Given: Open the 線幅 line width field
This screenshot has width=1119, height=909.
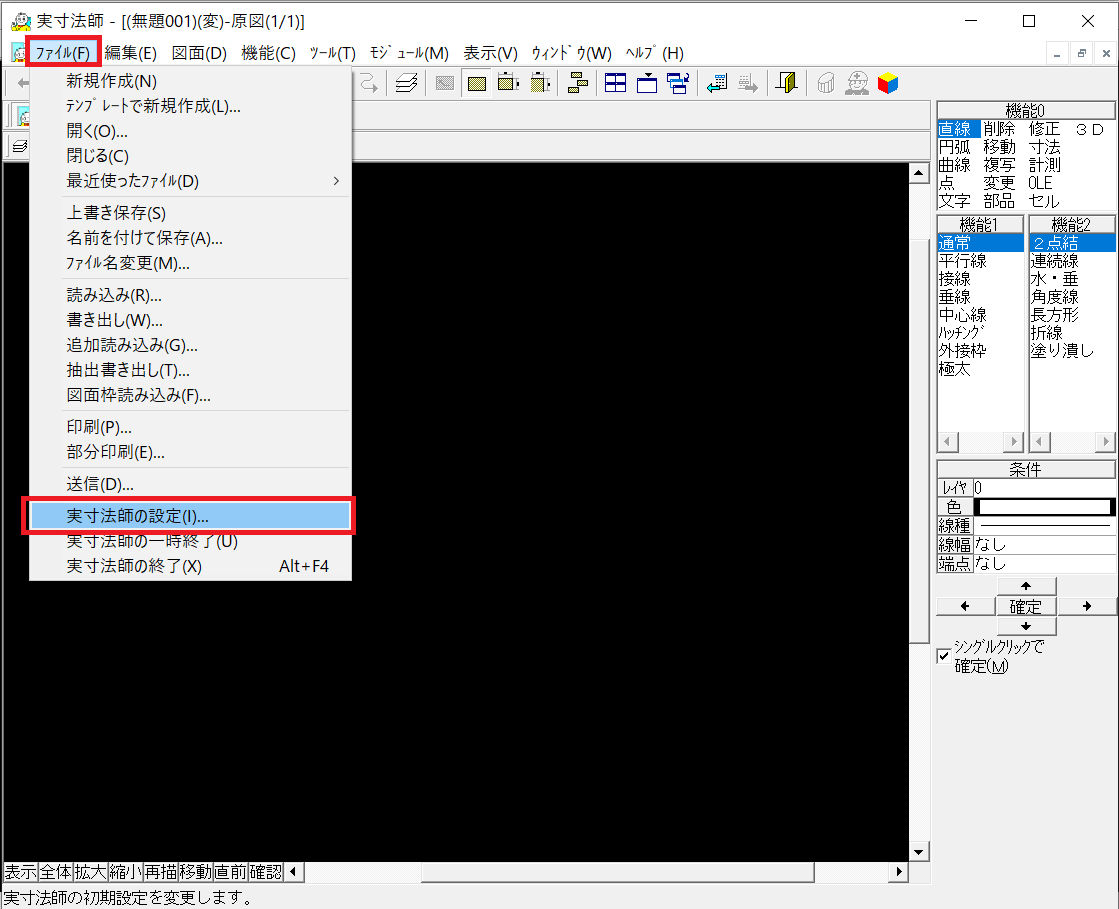Looking at the screenshot, I should coord(1044,545).
